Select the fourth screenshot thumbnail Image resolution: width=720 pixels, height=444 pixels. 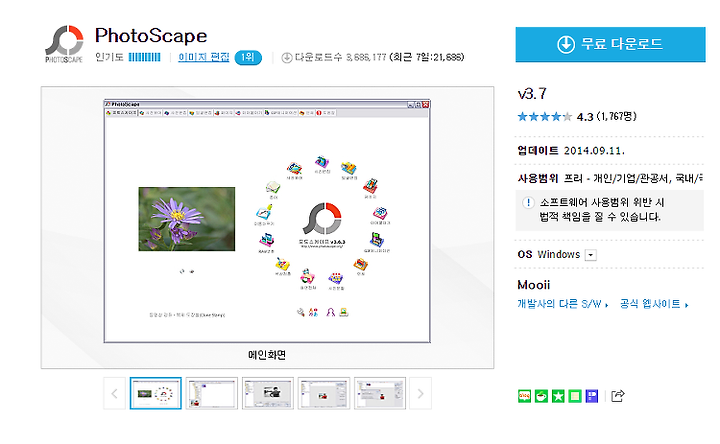click(324, 393)
